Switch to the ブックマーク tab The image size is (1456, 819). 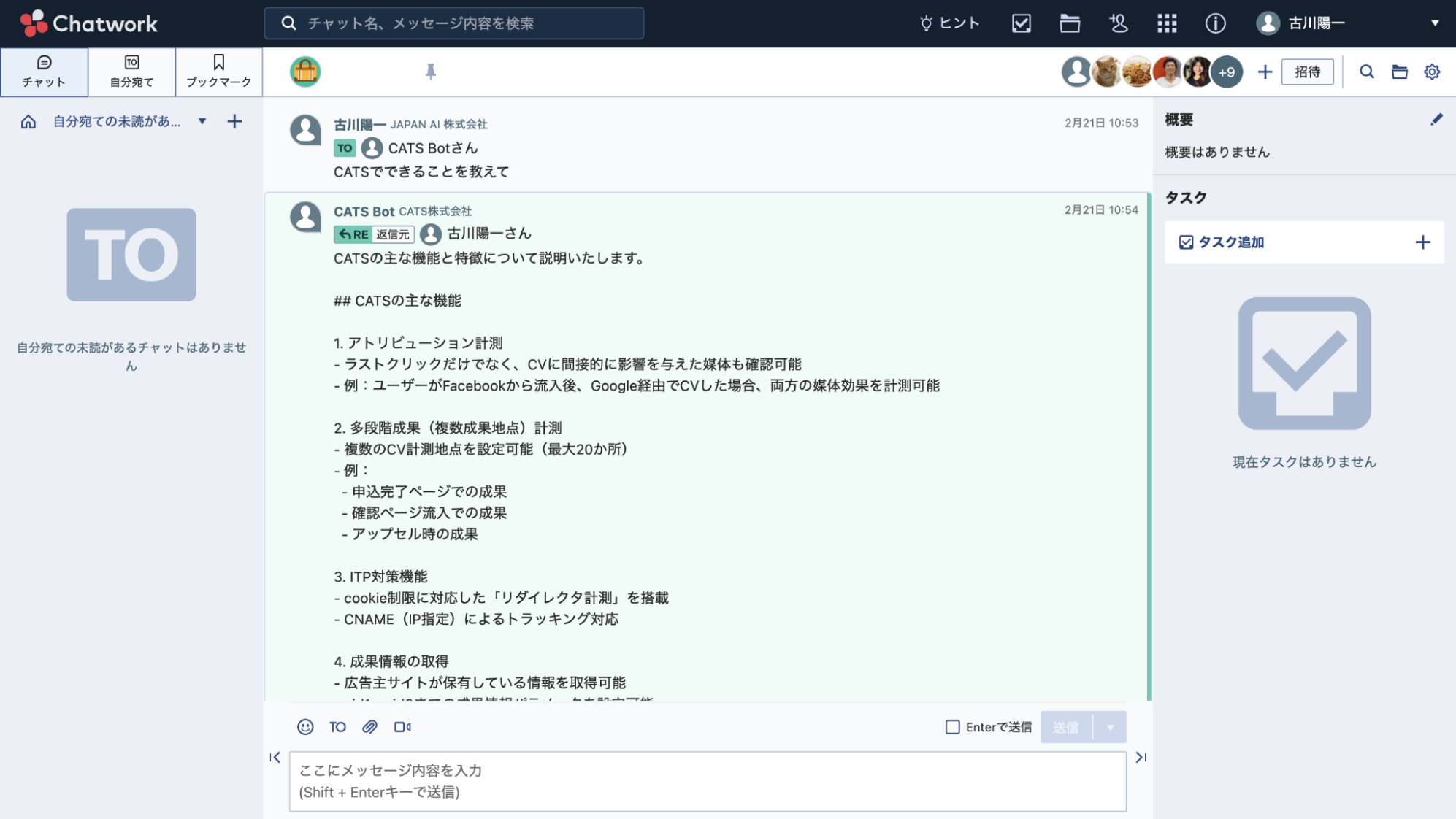219,72
